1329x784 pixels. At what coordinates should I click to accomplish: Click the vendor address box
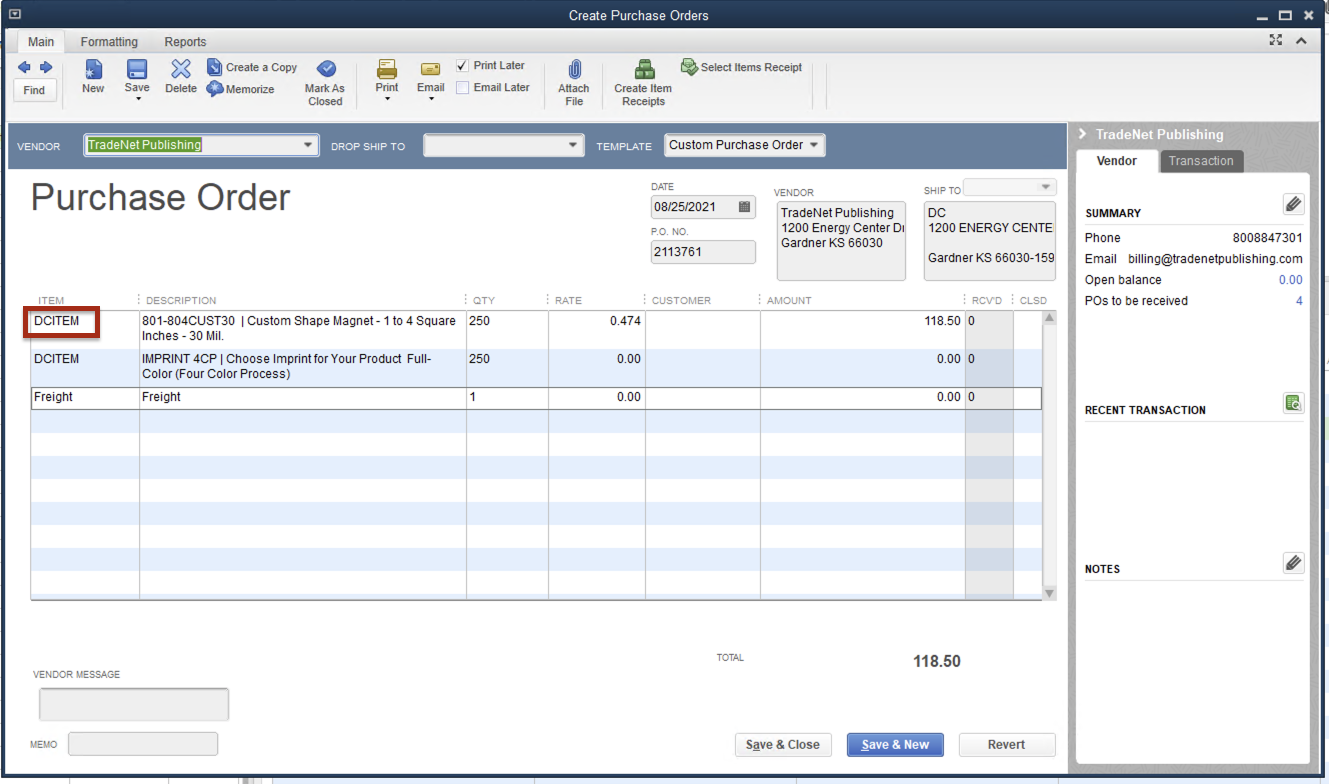[841, 241]
